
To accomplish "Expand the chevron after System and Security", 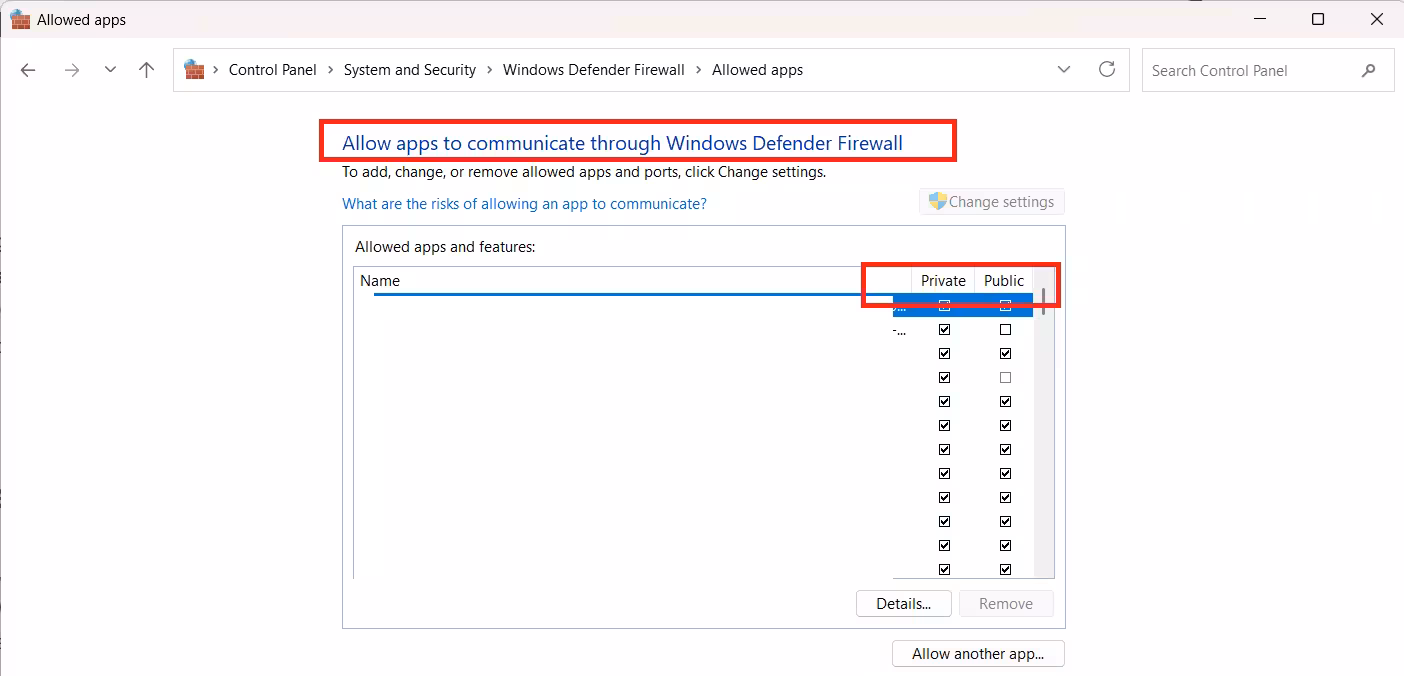I will [489, 70].
